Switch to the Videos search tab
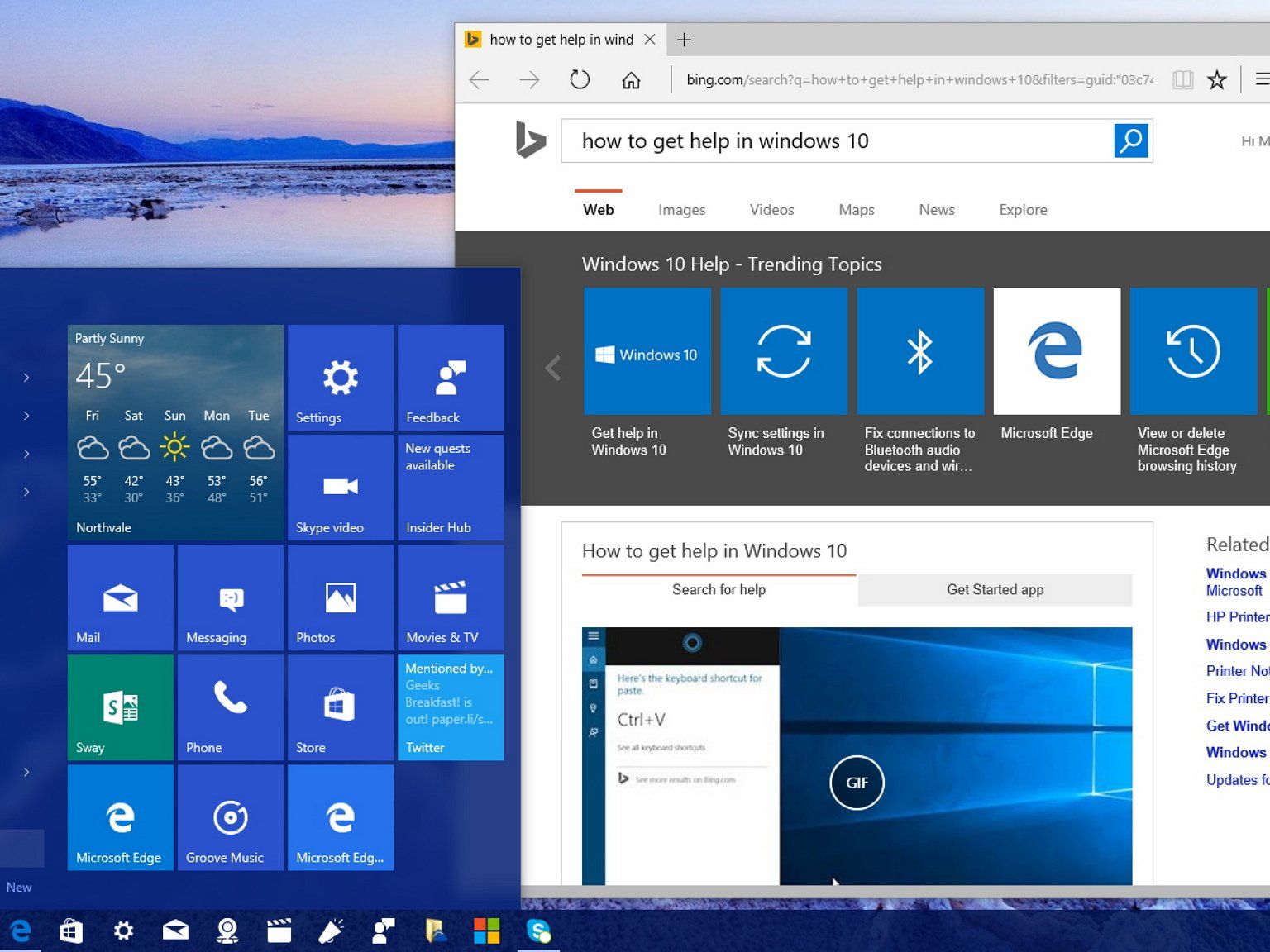The width and height of the screenshot is (1270, 952). [772, 210]
